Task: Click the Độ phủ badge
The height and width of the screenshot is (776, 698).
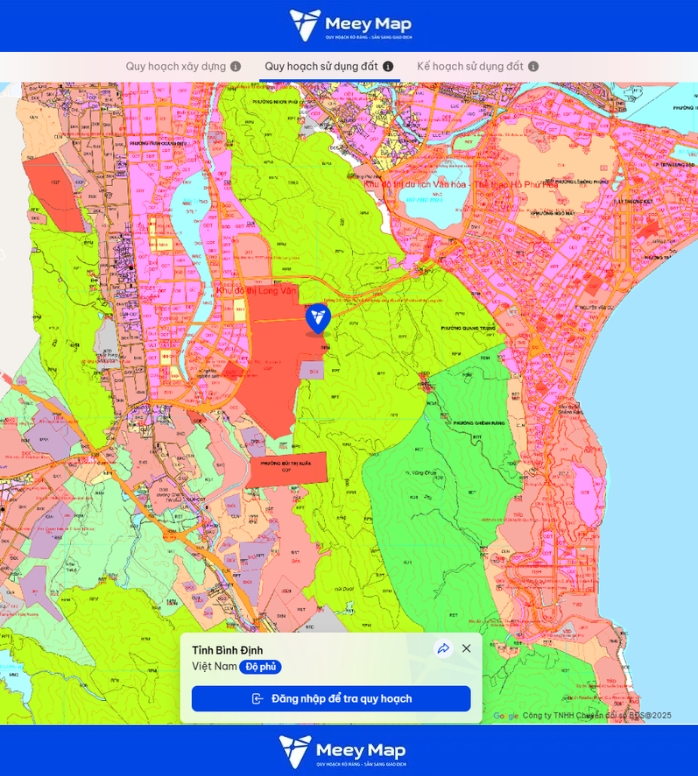Action: 261,667
